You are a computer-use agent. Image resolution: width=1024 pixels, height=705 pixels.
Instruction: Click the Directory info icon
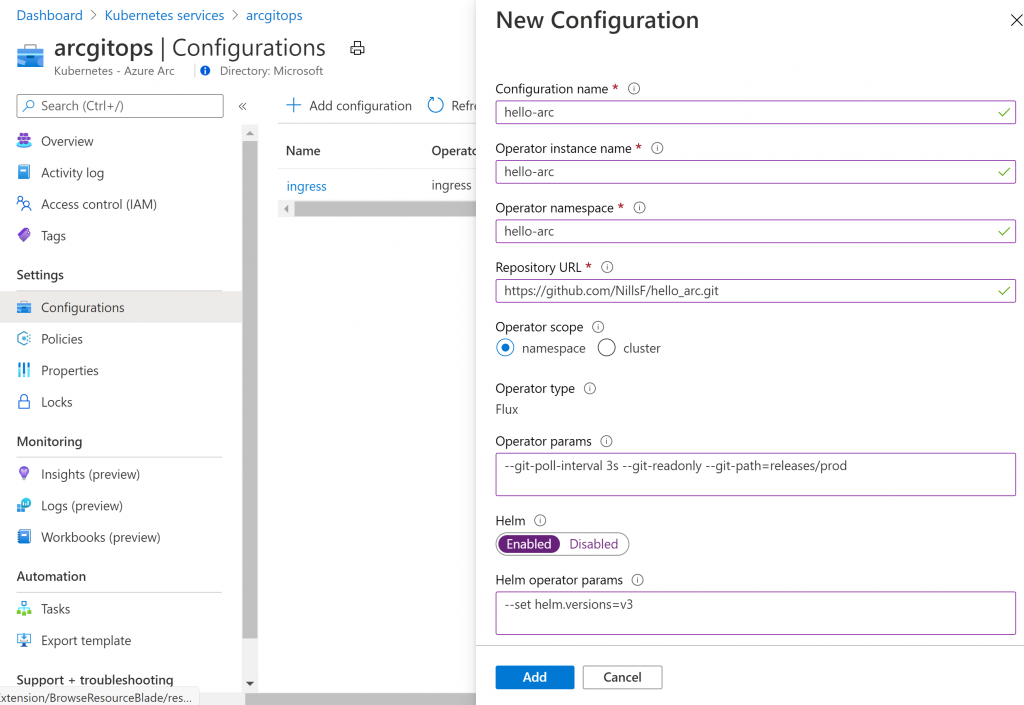(205, 70)
